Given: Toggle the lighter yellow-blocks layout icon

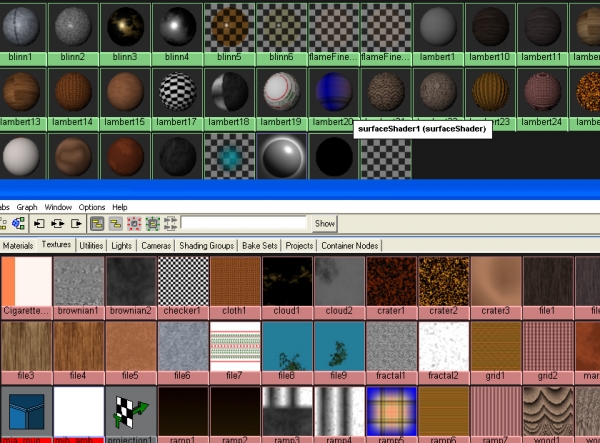Looking at the screenshot, I should (x=116, y=224).
